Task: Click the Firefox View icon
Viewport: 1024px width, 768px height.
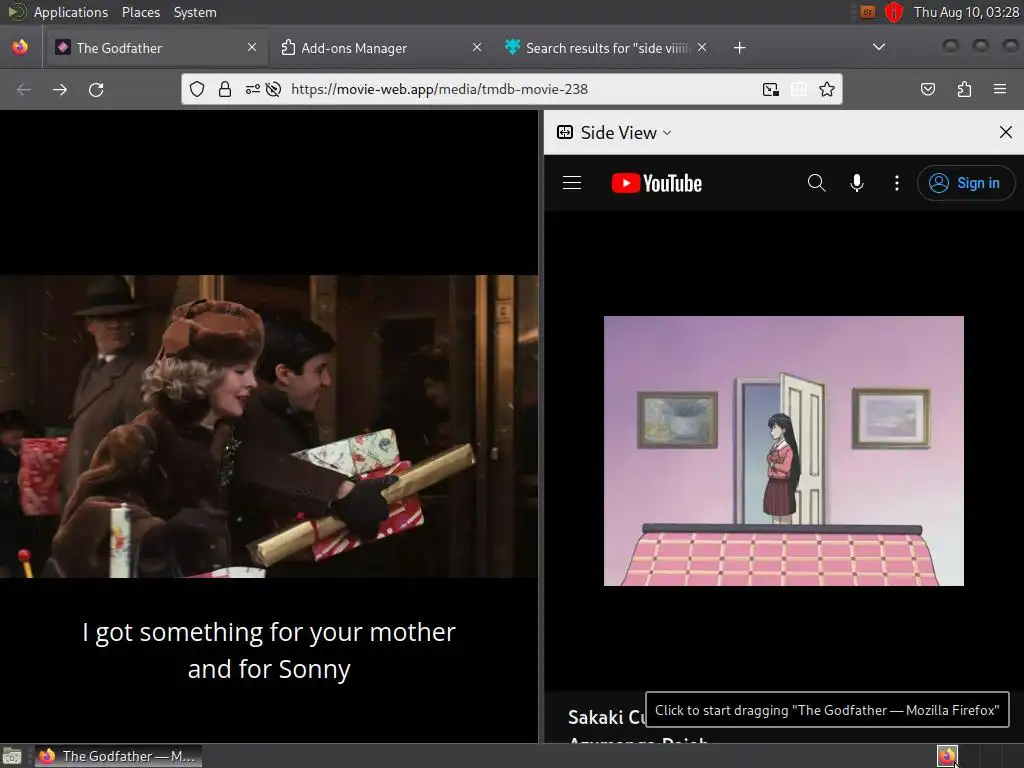Action: point(20,47)
